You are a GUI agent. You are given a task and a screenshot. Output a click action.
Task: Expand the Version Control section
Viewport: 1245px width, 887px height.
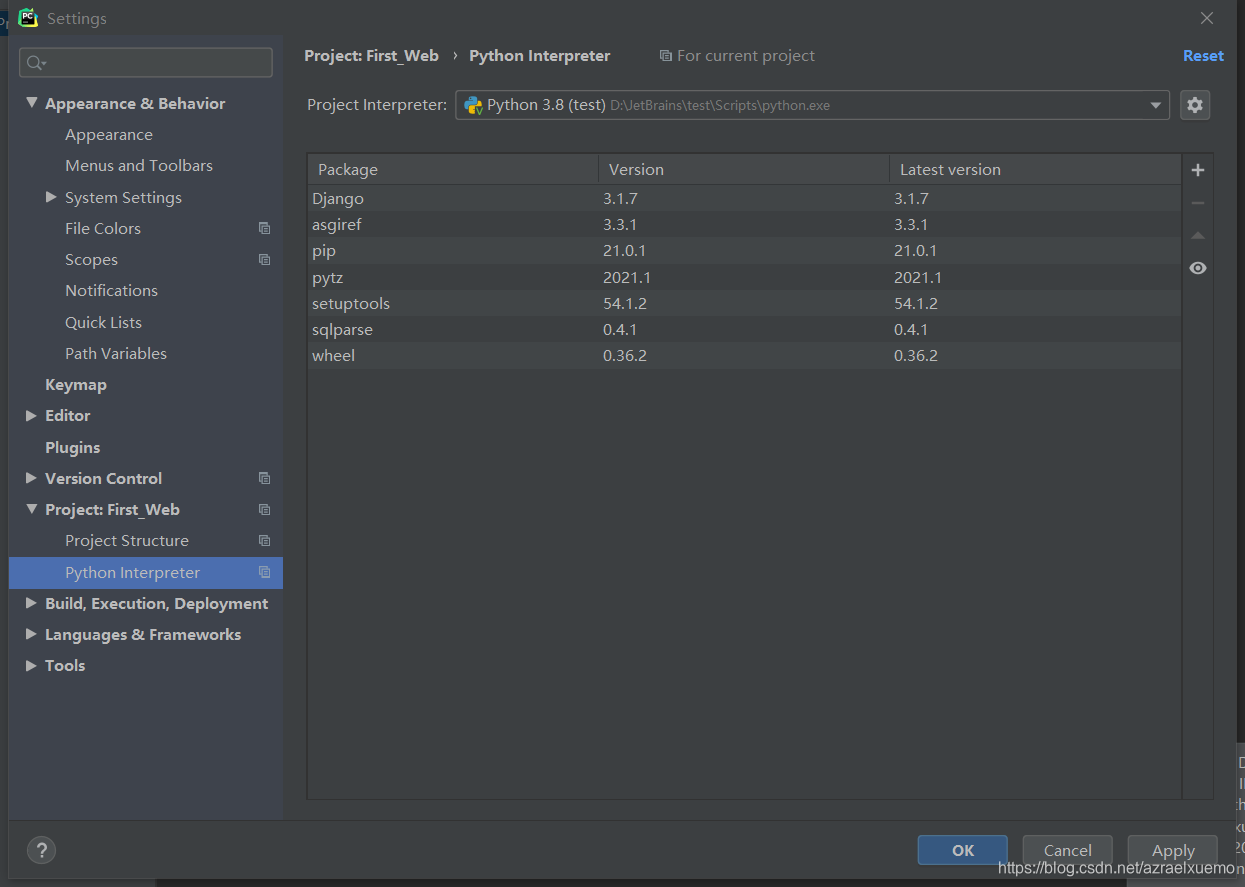pos(32,478)
